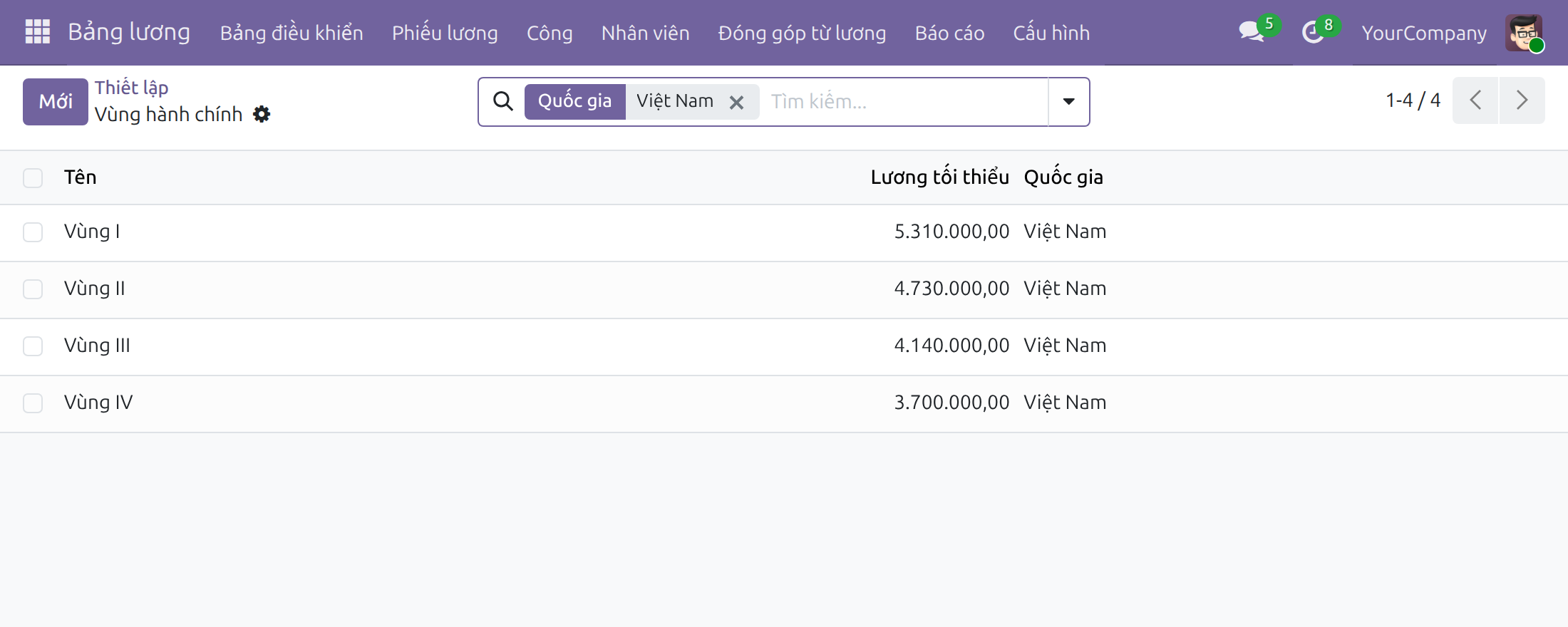1568x627 pixels.
Task: Open the Vùng III record
Action: pos(97,346)
